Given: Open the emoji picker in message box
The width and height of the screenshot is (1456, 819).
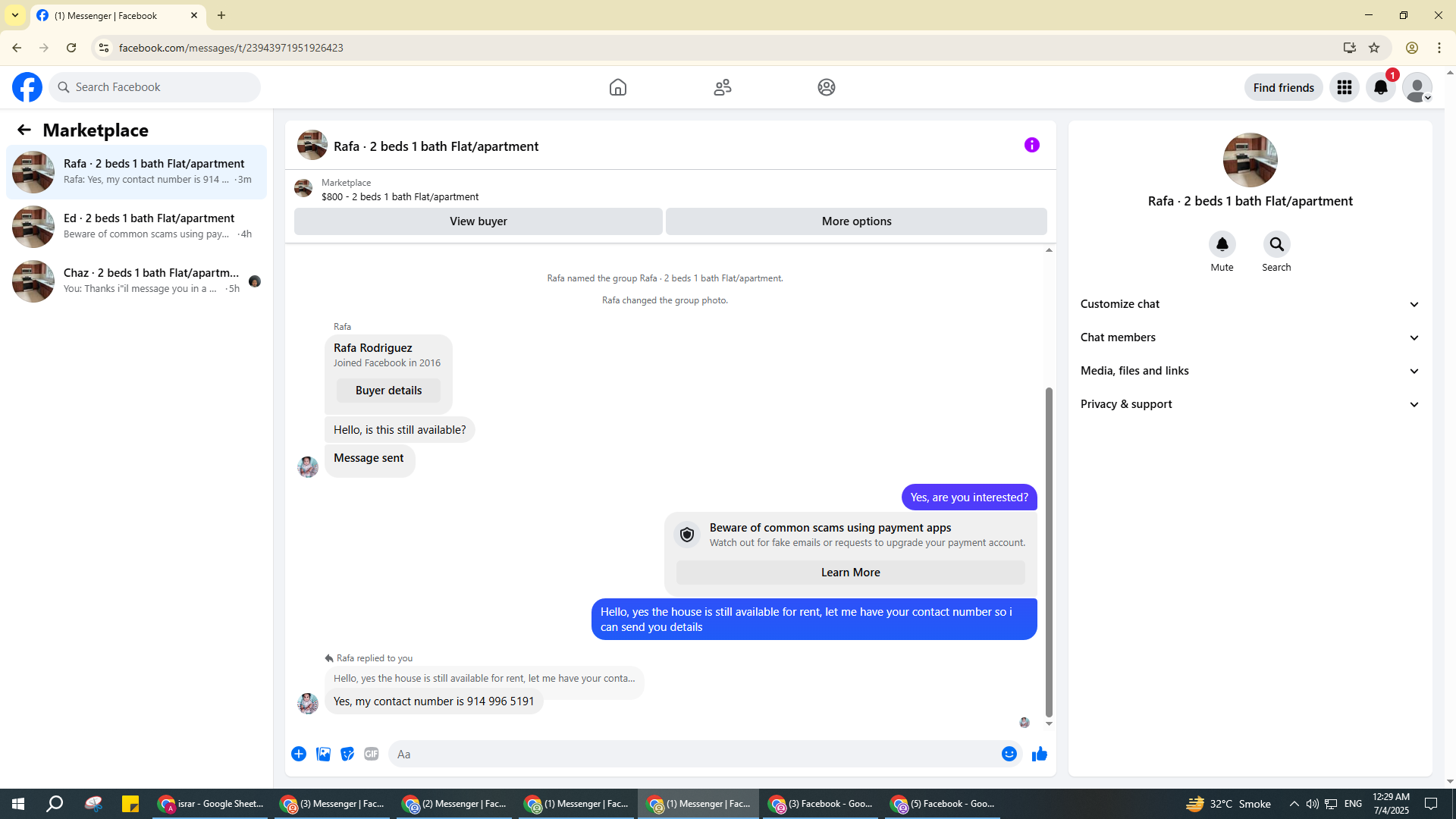Looking at the screenshot, I should [1009, 754].
